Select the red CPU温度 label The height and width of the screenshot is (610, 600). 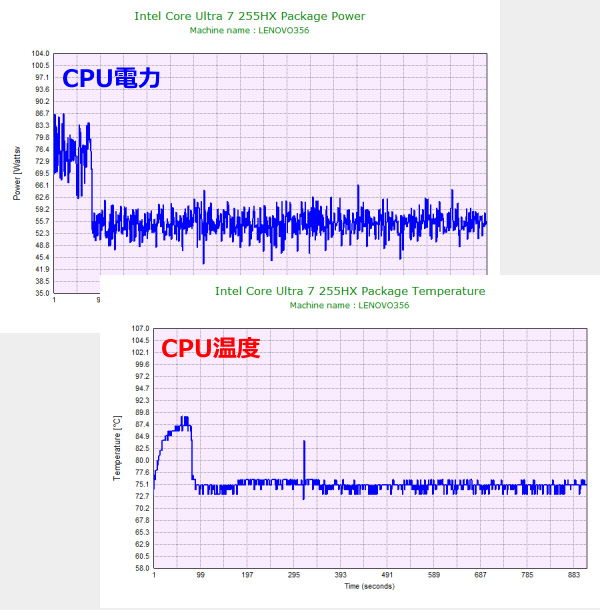(x=211, y=349)
